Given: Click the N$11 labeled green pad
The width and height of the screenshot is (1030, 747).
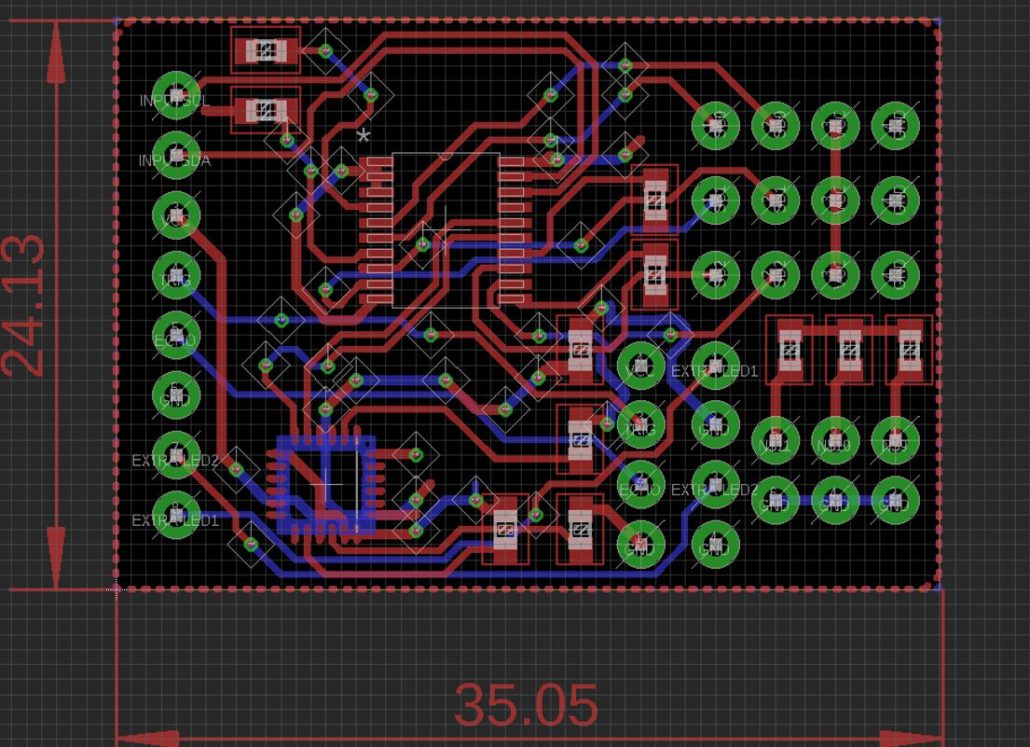Looking at the screenshot, I should click(x=777, y=441).
